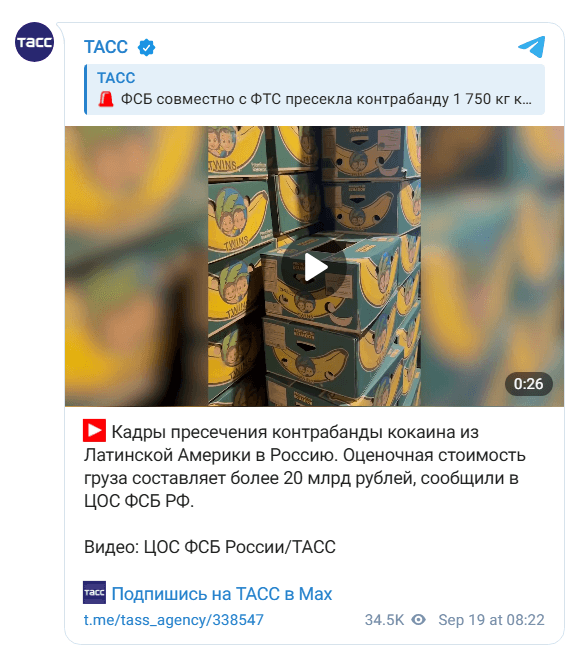Open the Sep 19 at 08:22 timestamp
The width and height of the screenshot is (583, 659).
coord(491,620)
